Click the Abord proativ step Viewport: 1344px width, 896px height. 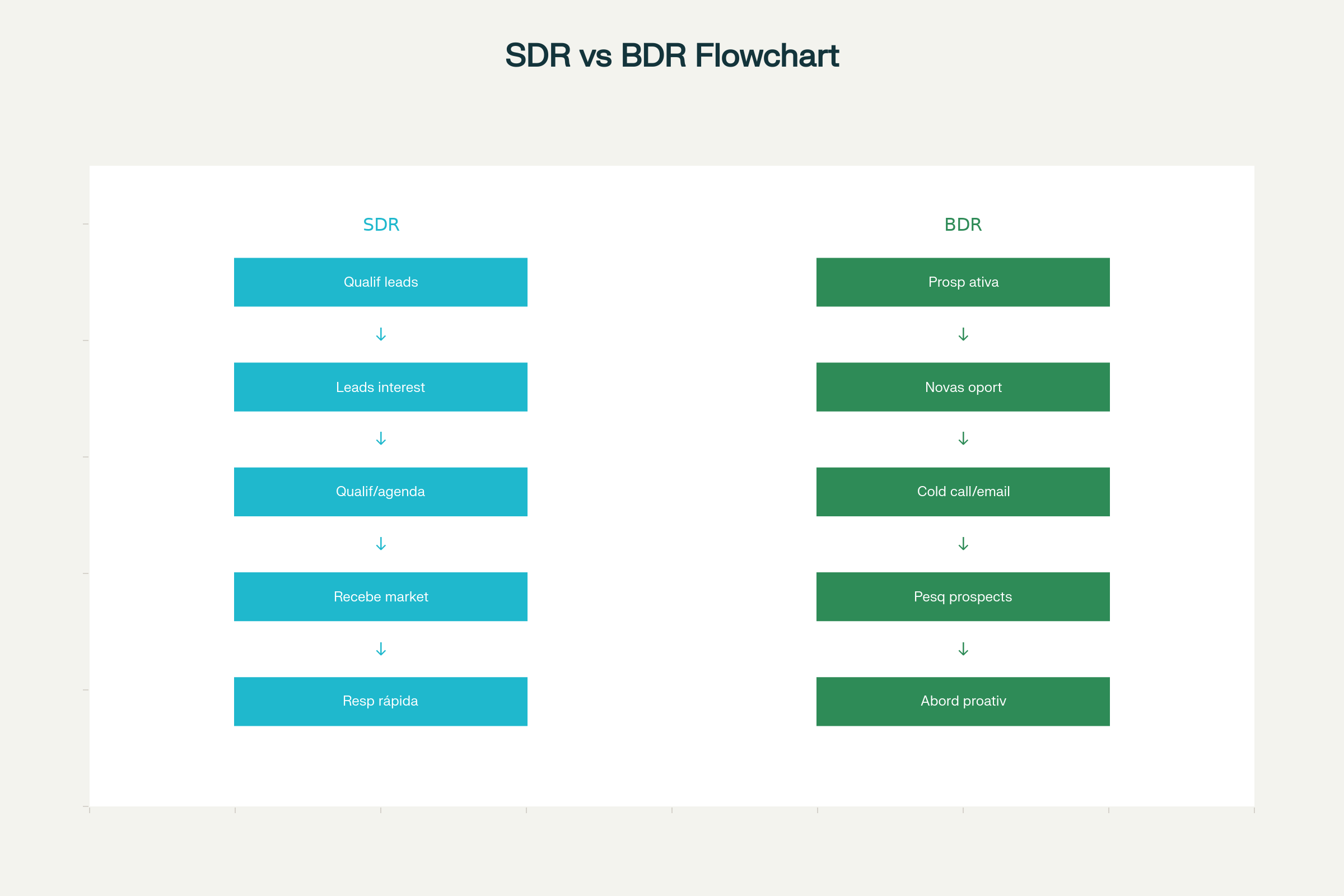(963, 702)
